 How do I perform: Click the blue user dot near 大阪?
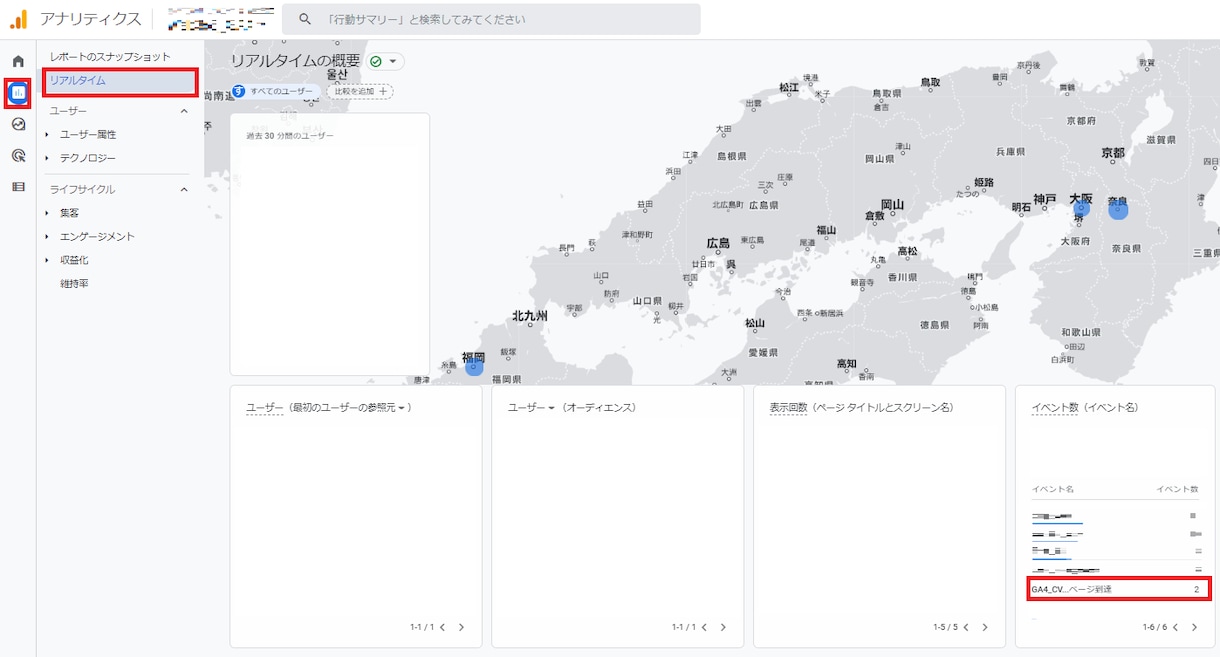coord(1081,210)
